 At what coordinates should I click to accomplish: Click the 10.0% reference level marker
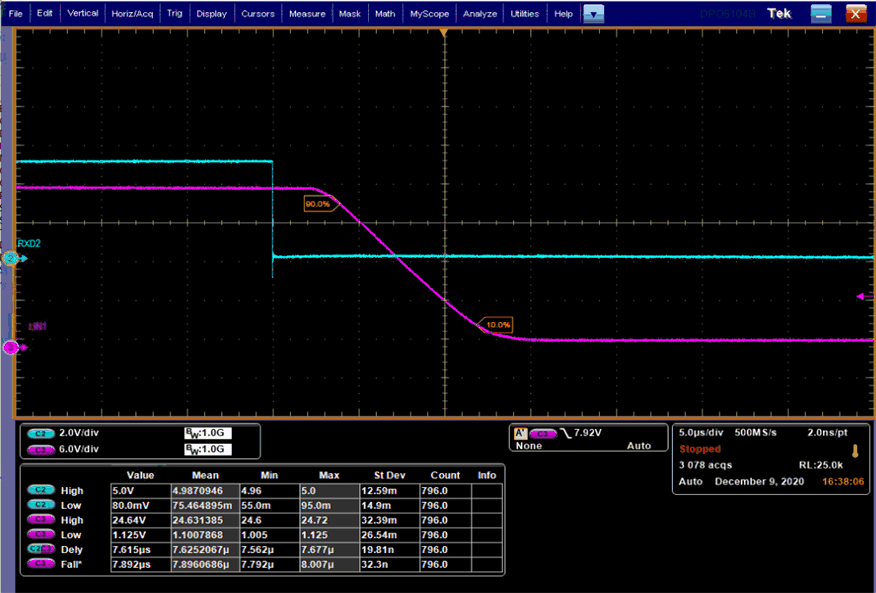point(498,325)
